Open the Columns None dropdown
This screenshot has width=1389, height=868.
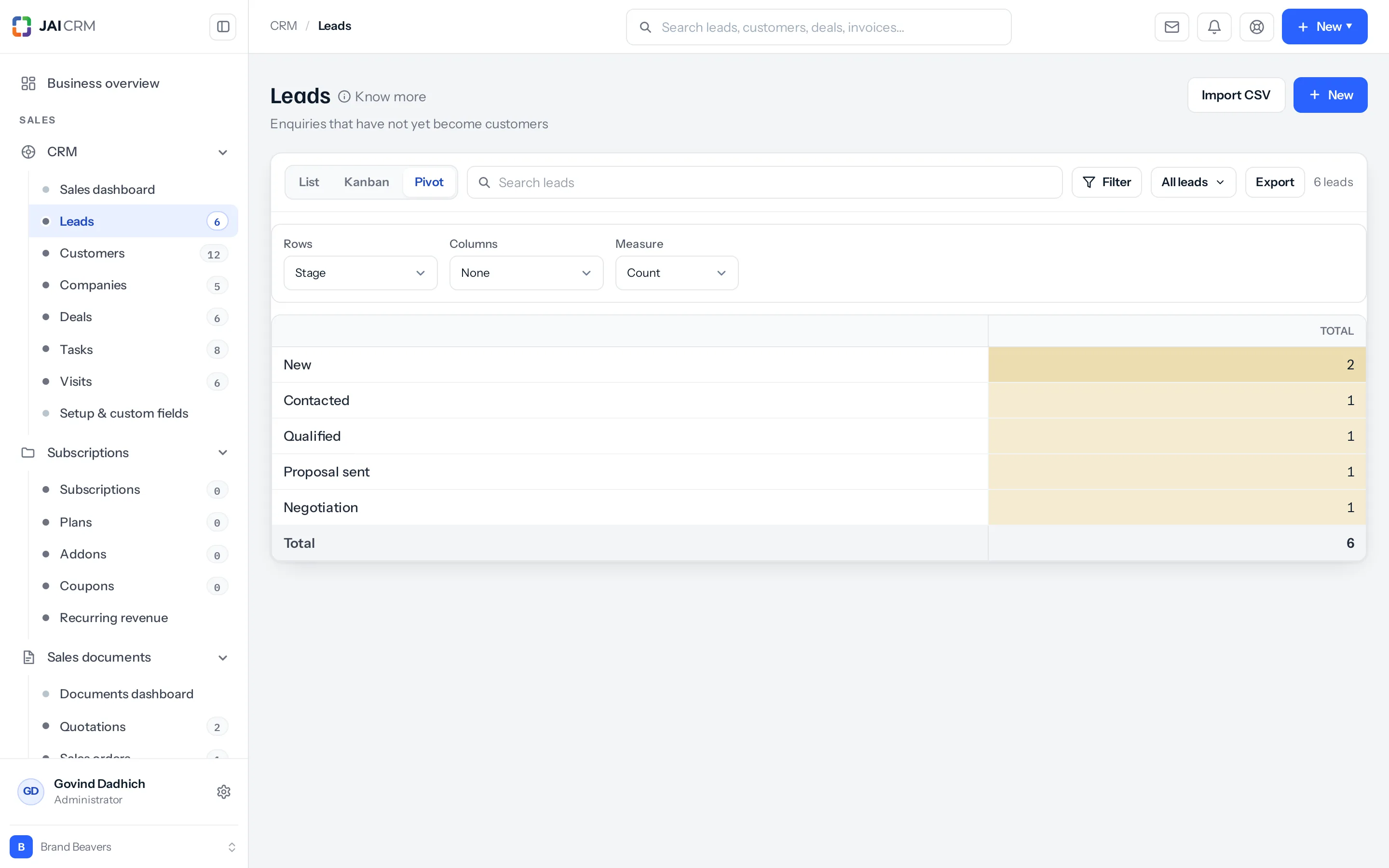click(526, 272)
